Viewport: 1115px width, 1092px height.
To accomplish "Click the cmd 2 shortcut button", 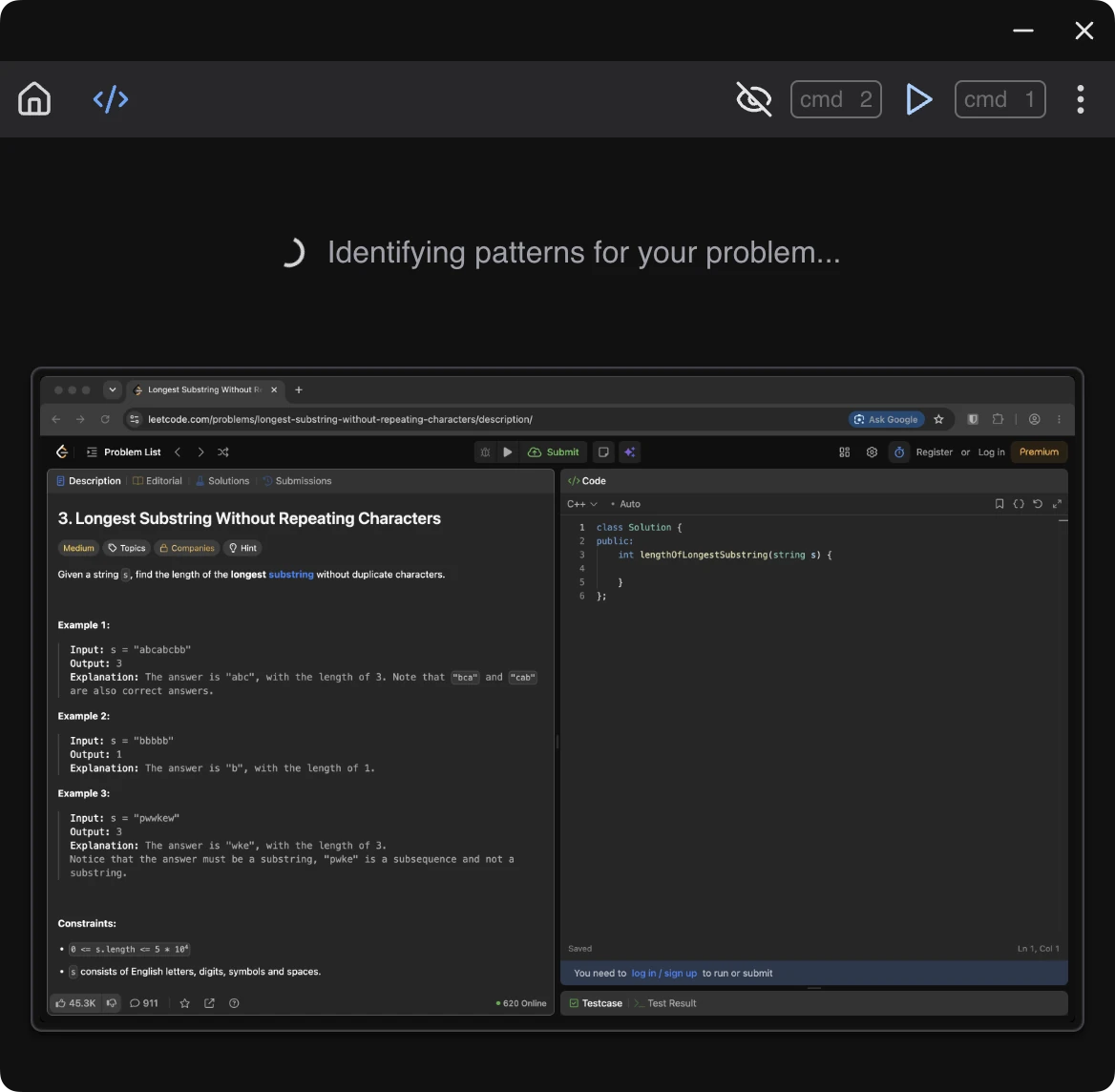I will click(x=835, y=99).
